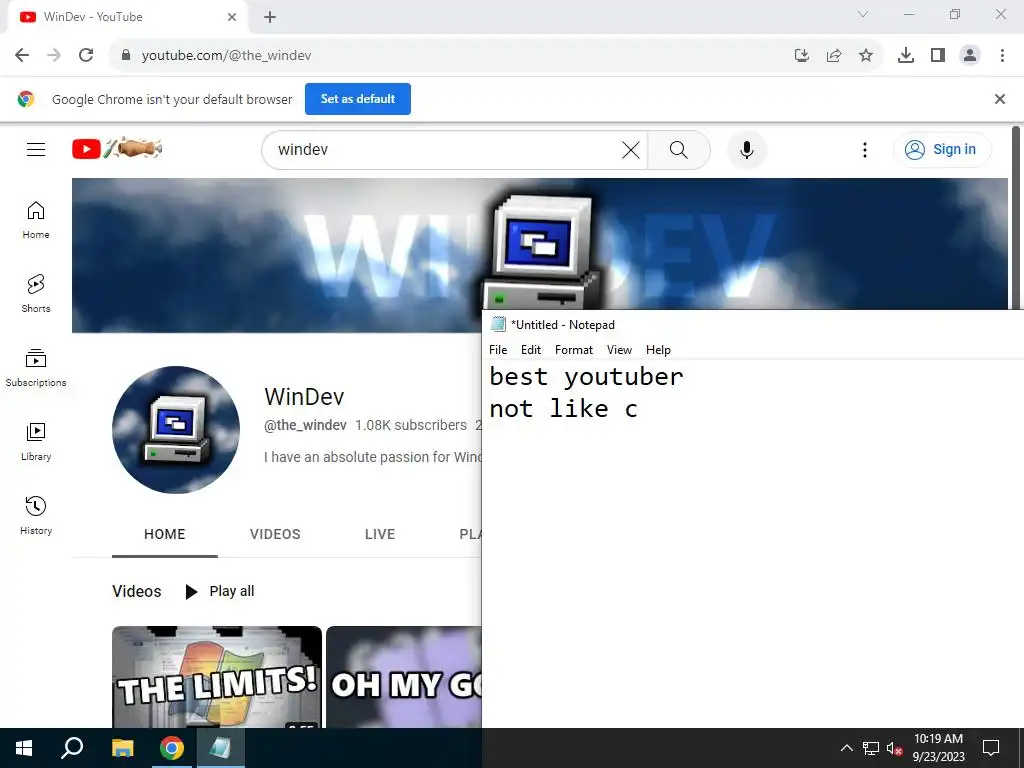
Task: Click after 'not like c' in Notepad
Action: click(x=640, y=409)
